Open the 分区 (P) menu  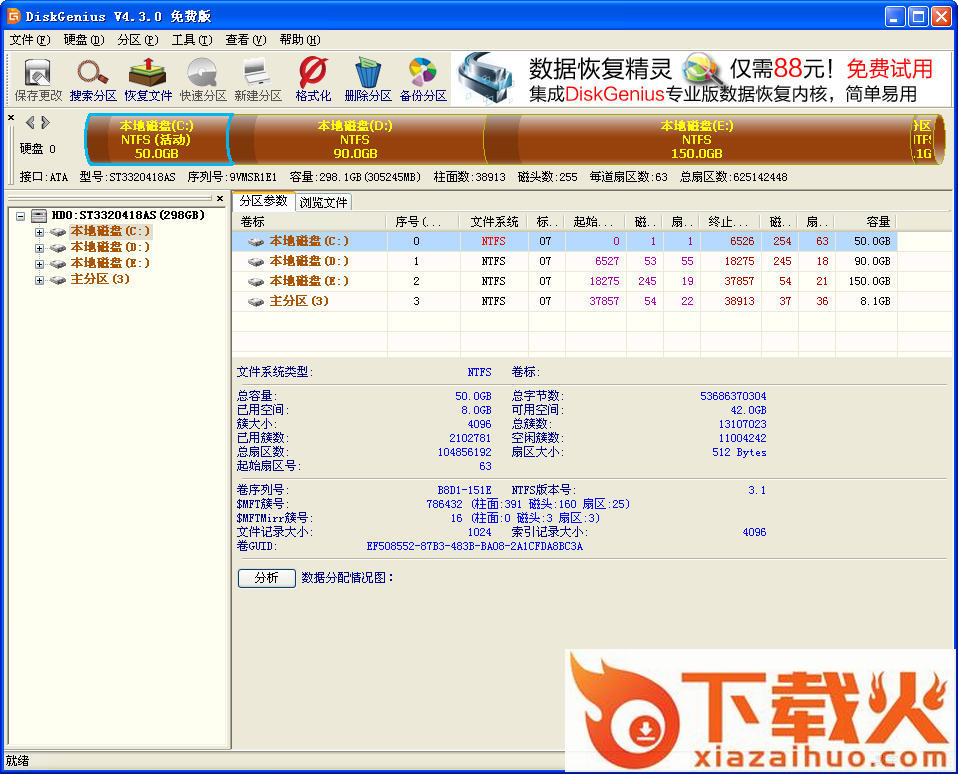[137, 40]
